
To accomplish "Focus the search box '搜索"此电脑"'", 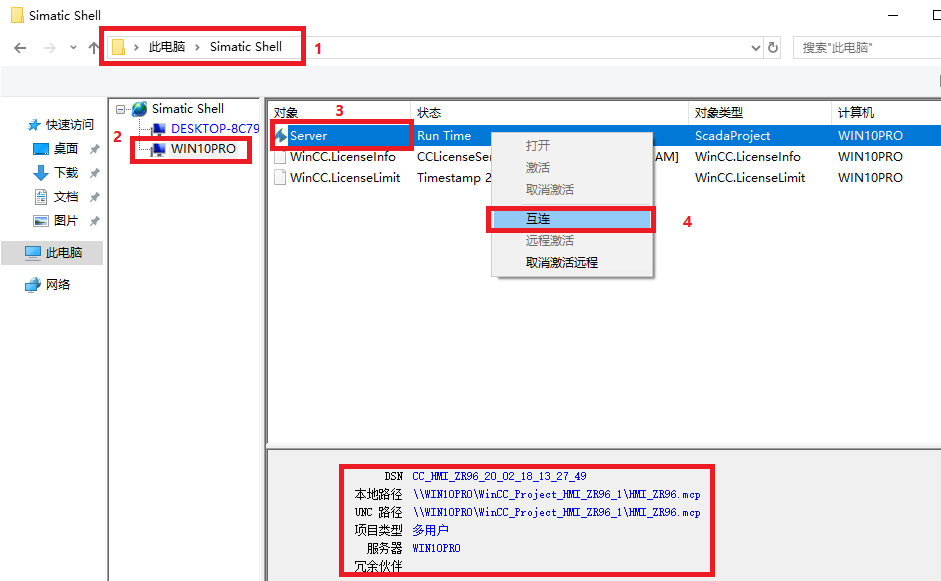I will (x=867, y=47).
